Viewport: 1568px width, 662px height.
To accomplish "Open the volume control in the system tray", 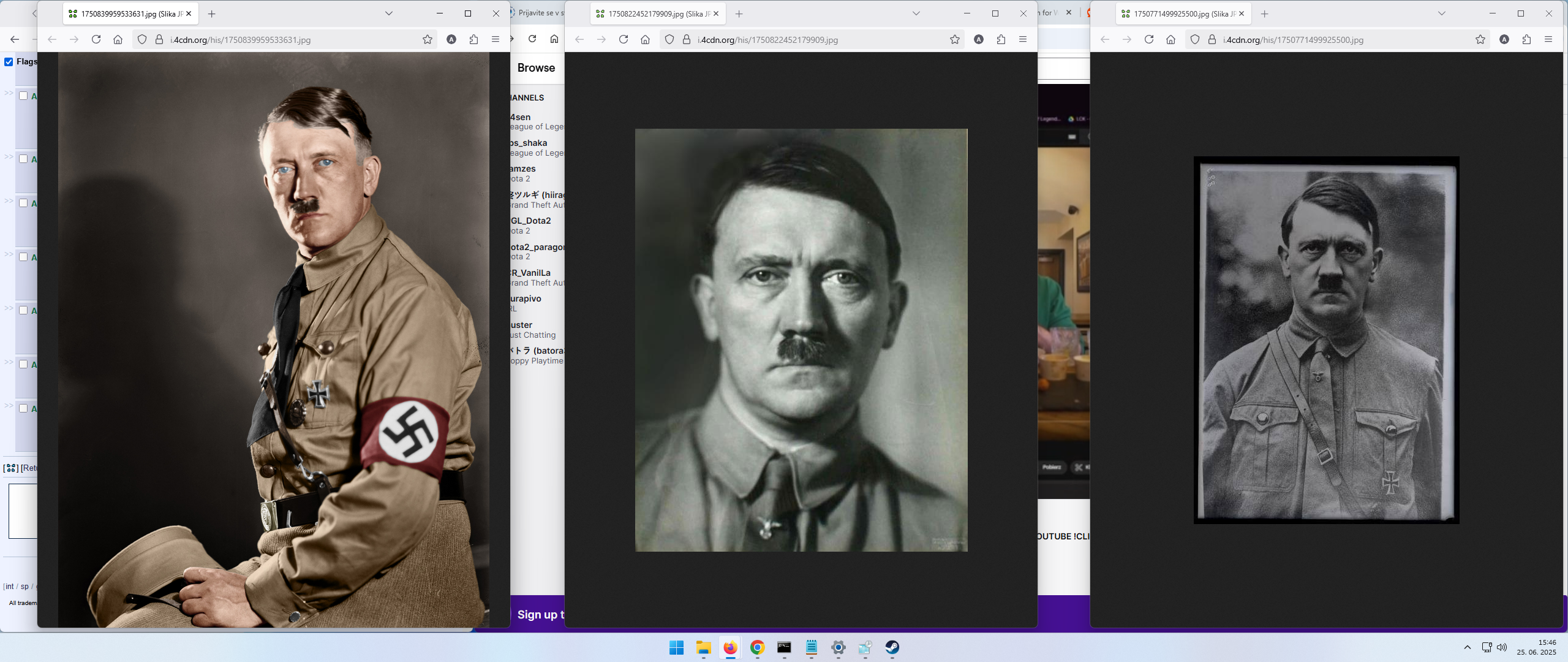I will coord(1502,647).
